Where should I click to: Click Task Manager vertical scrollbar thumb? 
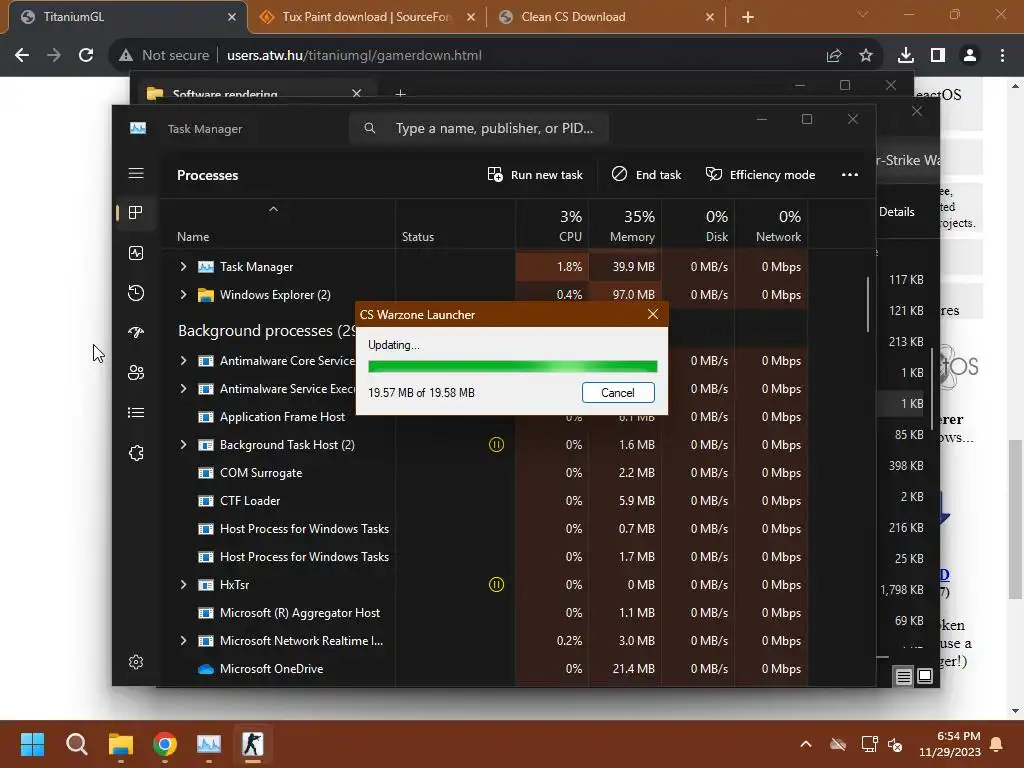(868, 304)
